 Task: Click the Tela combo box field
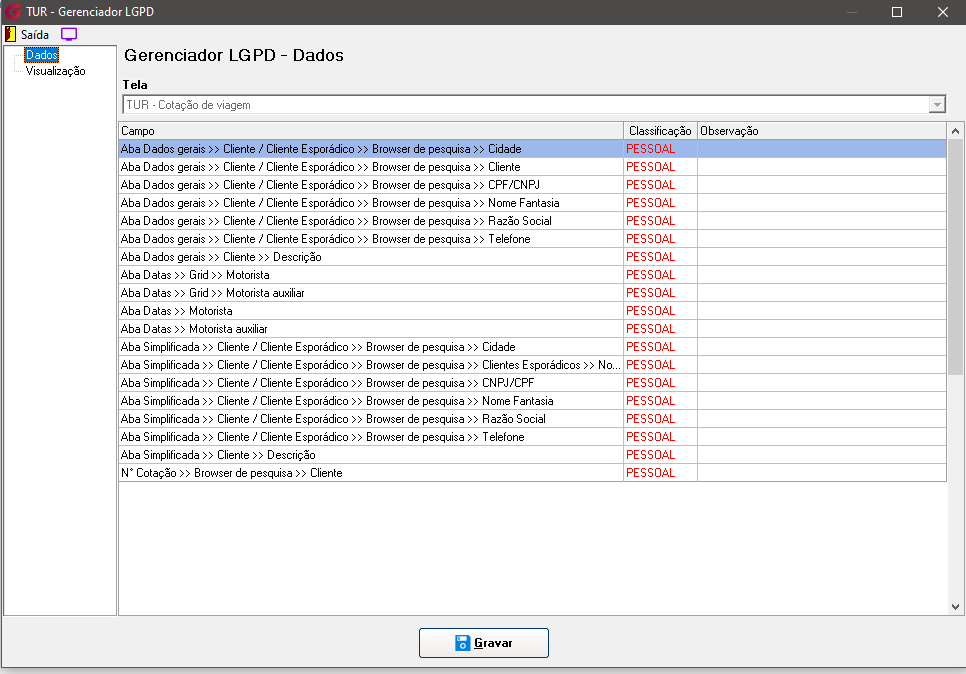[534, 105]
